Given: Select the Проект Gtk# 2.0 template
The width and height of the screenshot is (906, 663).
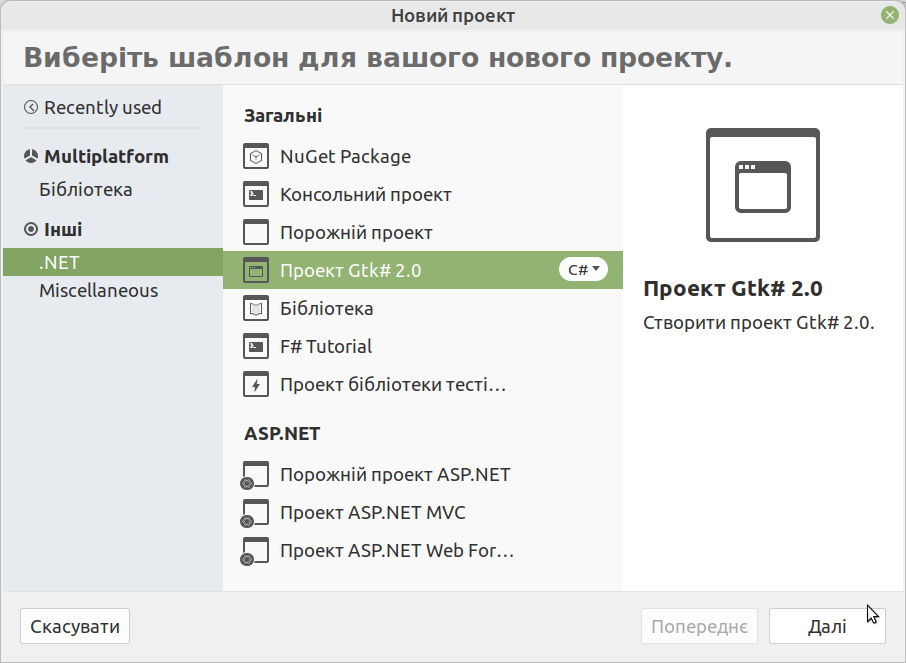Looking at the screenshot, I should coord(423,270).
